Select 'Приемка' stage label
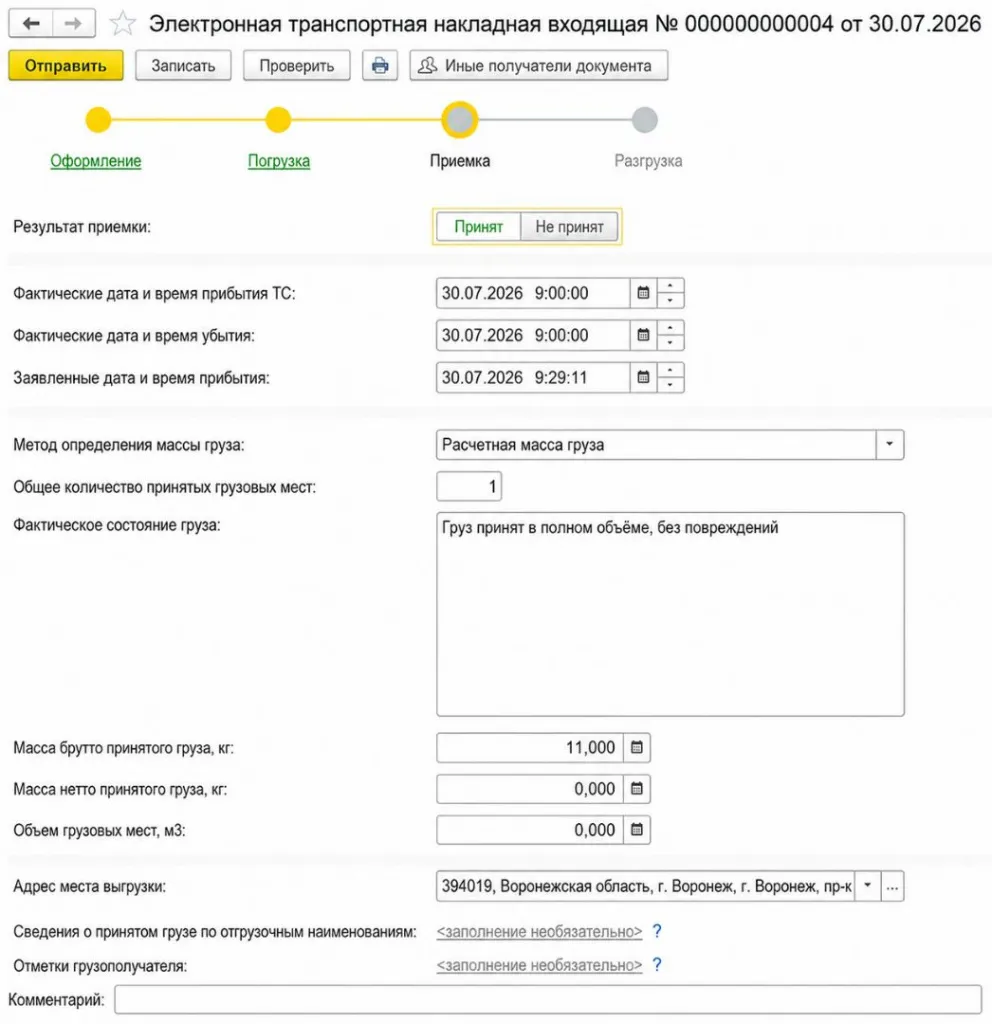This screenshot has height=1024, width=992. click(x=460, y=161)
